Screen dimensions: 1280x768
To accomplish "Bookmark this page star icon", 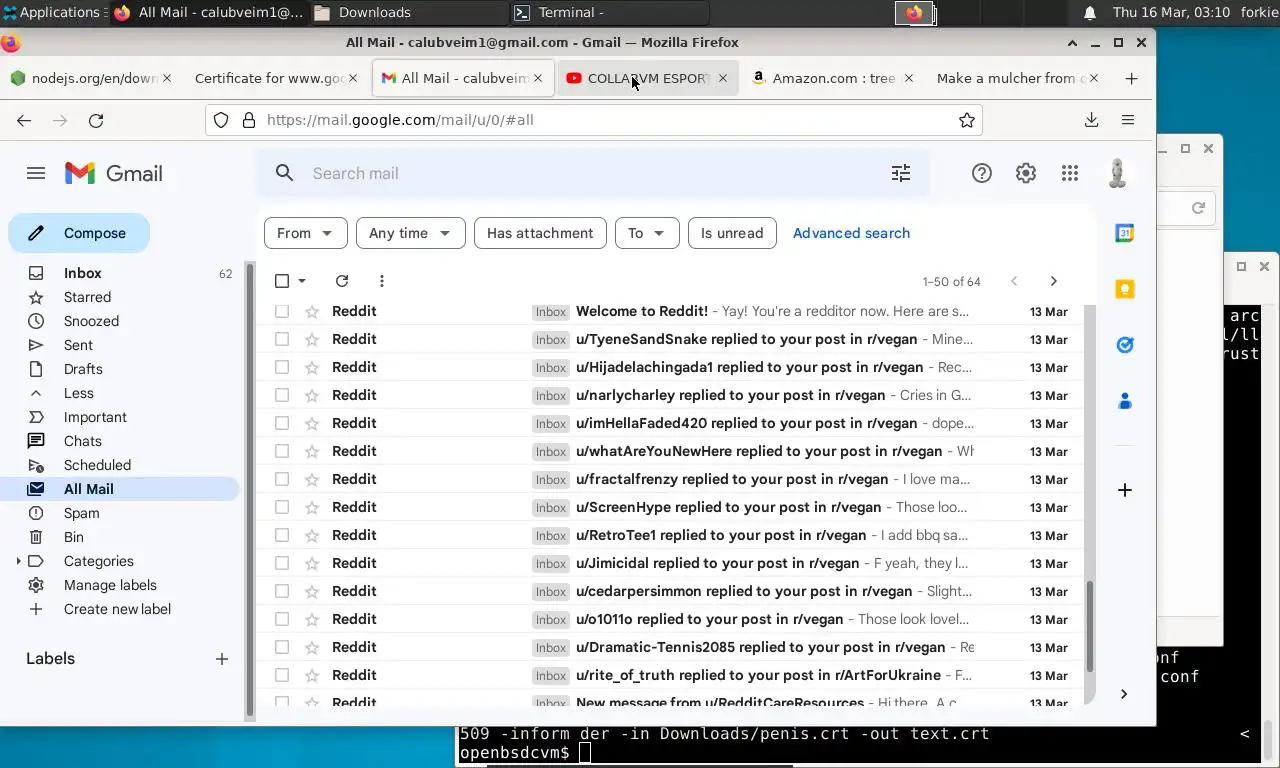I will coord(967,120).
